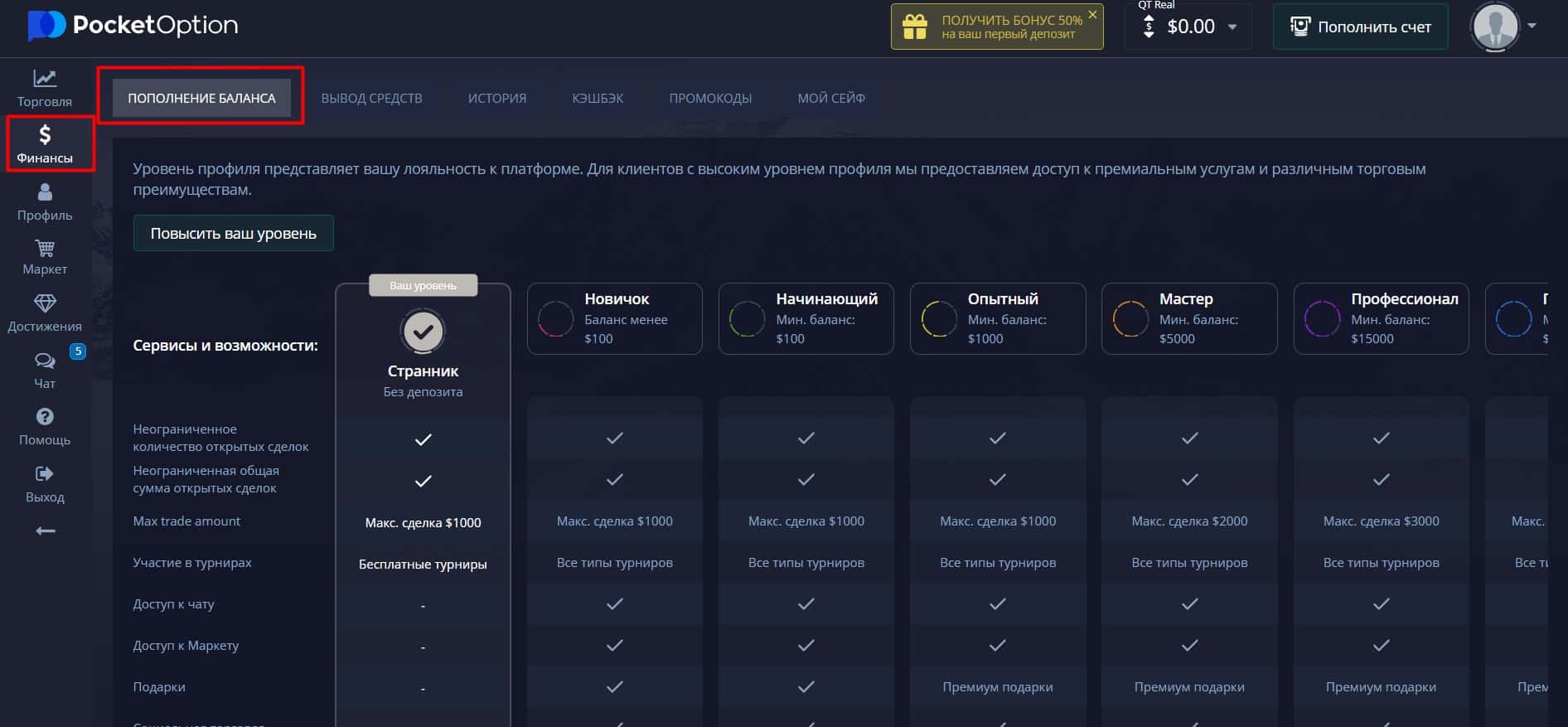The width and height of the screenshot is (1568, 727).
Task: Click the Пополнить счет button
Action: point(1361,27)
